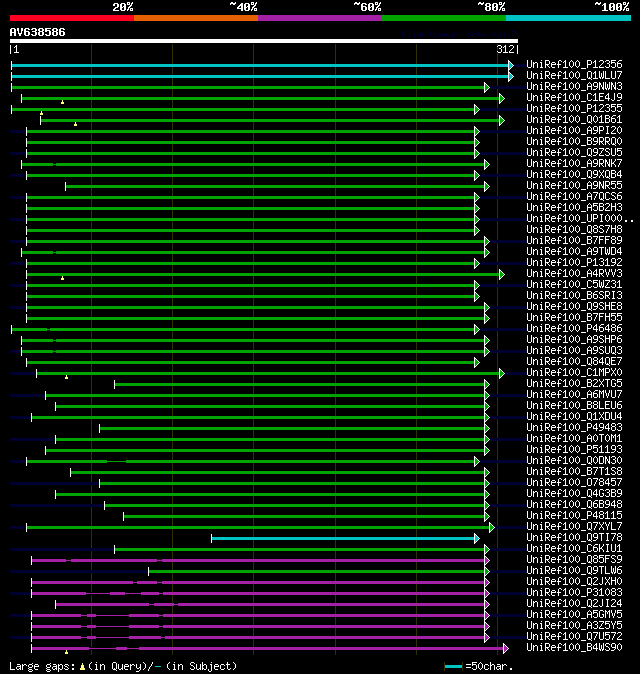640x674 pixels.
Task: Click the UniRef100_Q7XYL7 label
Action: tap(574, 527)
